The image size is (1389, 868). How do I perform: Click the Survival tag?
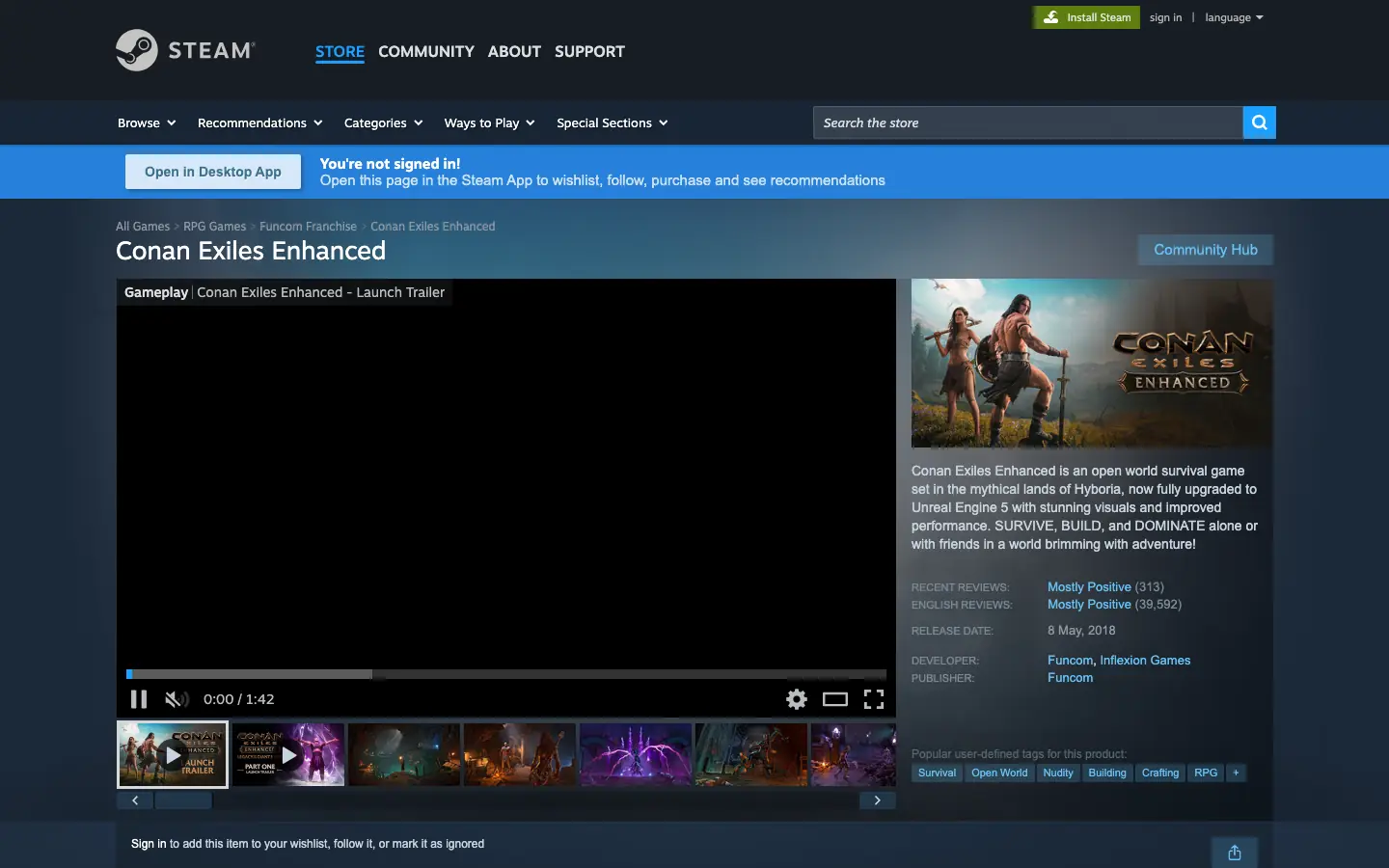pos(937,773)
